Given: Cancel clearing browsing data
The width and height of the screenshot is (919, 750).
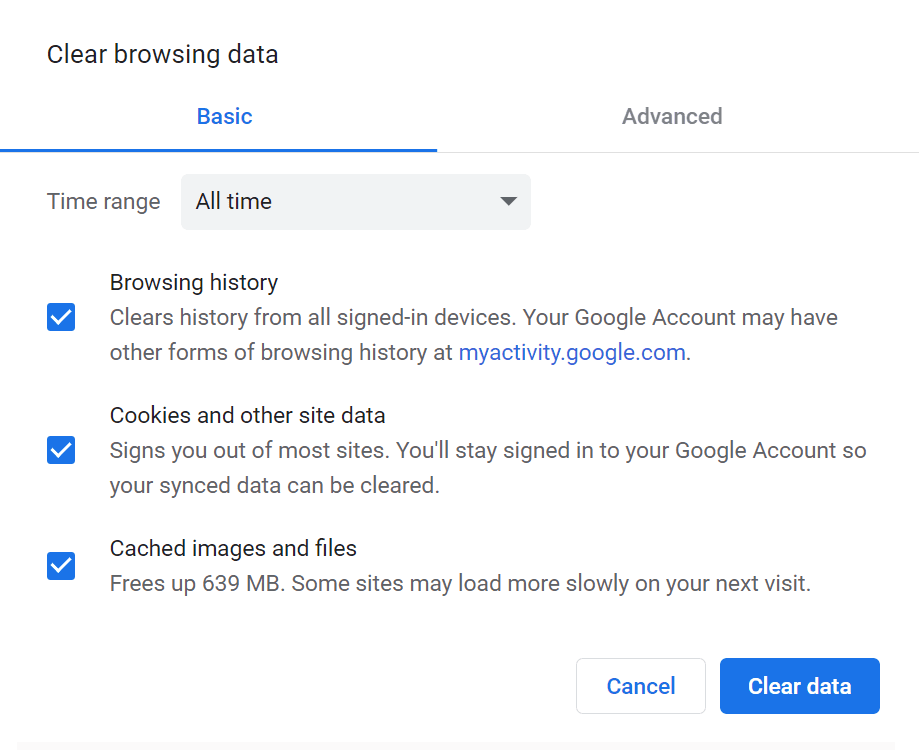Looking at the screenshot, I should pyautogui.click(x=640, y=686).
